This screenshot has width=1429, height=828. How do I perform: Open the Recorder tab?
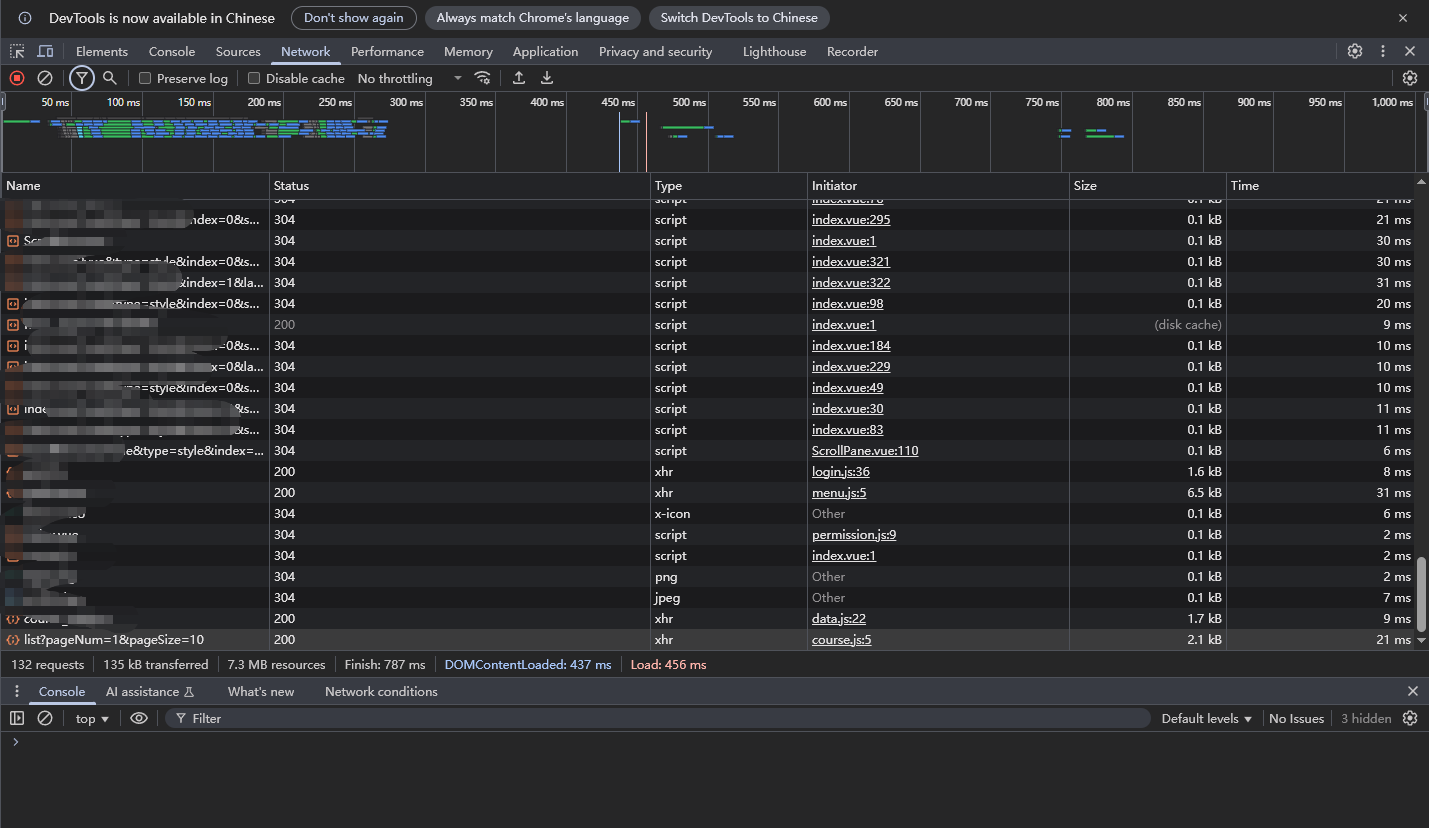tap(852, 51)
